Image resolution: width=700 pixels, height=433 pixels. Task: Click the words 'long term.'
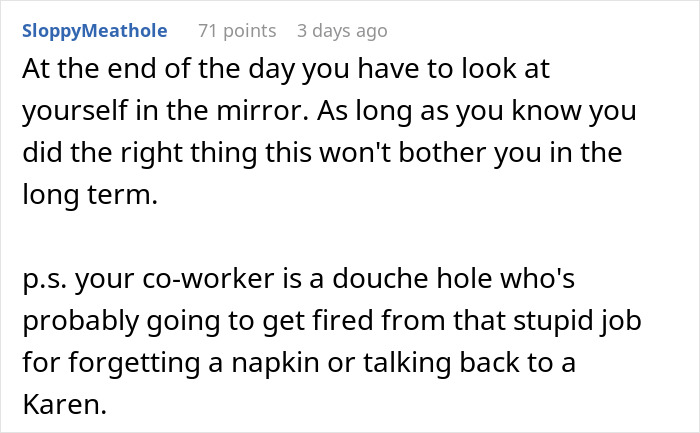(x=90, y=195)
